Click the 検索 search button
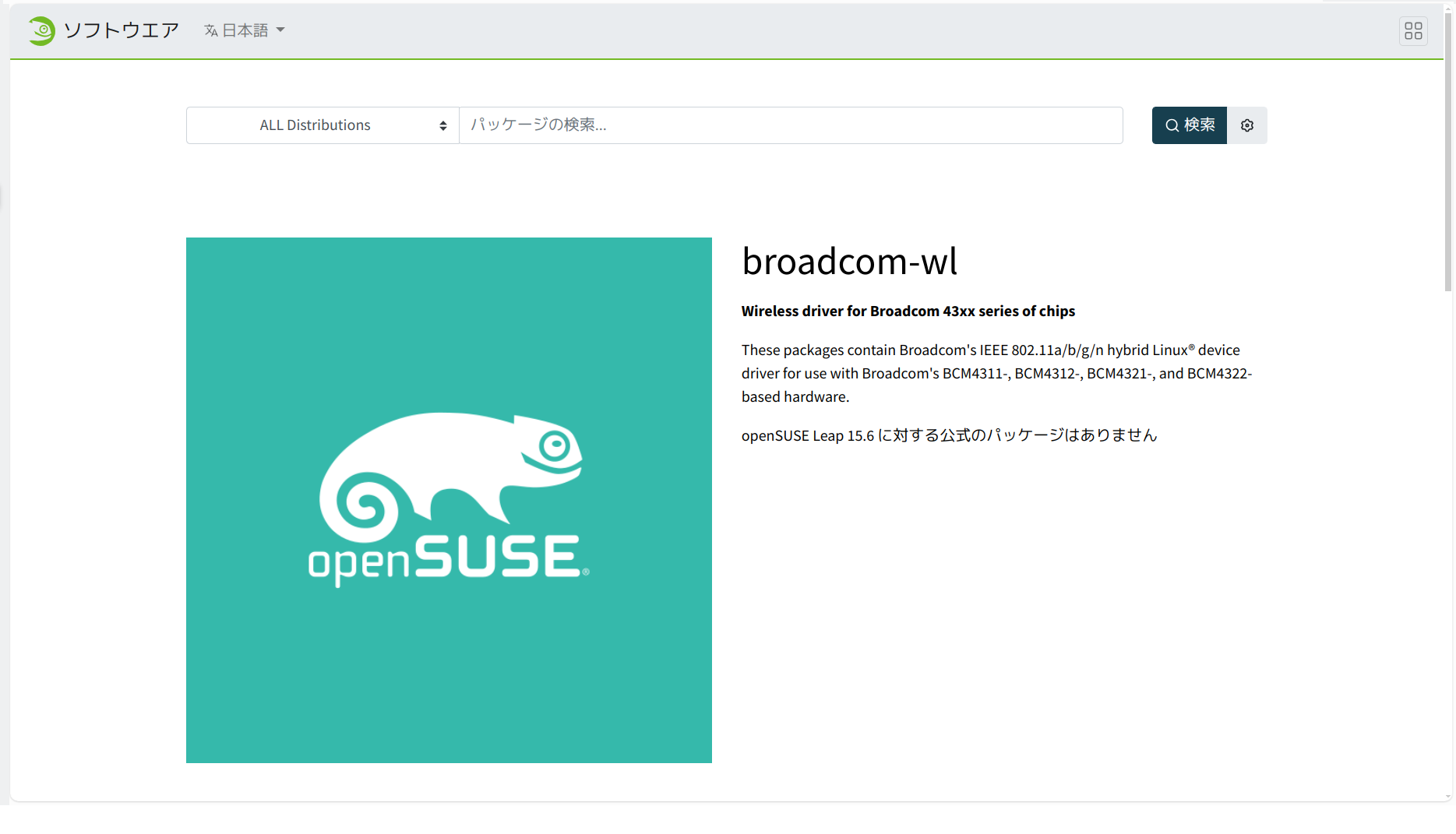Viewport: 1456px width, 834px height. tap(1189, 125)
